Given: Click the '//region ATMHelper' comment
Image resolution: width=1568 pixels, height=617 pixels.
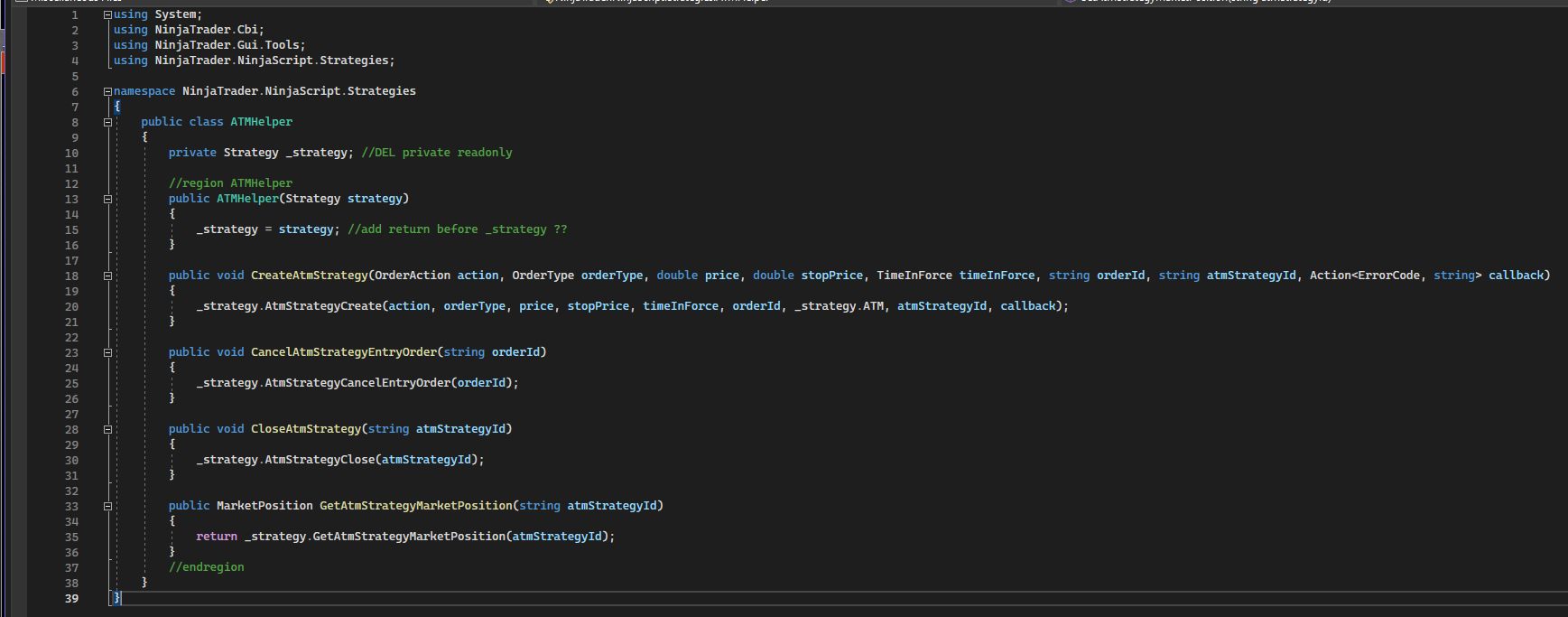Looking at the screenshot, I should (x=230, y=183).
